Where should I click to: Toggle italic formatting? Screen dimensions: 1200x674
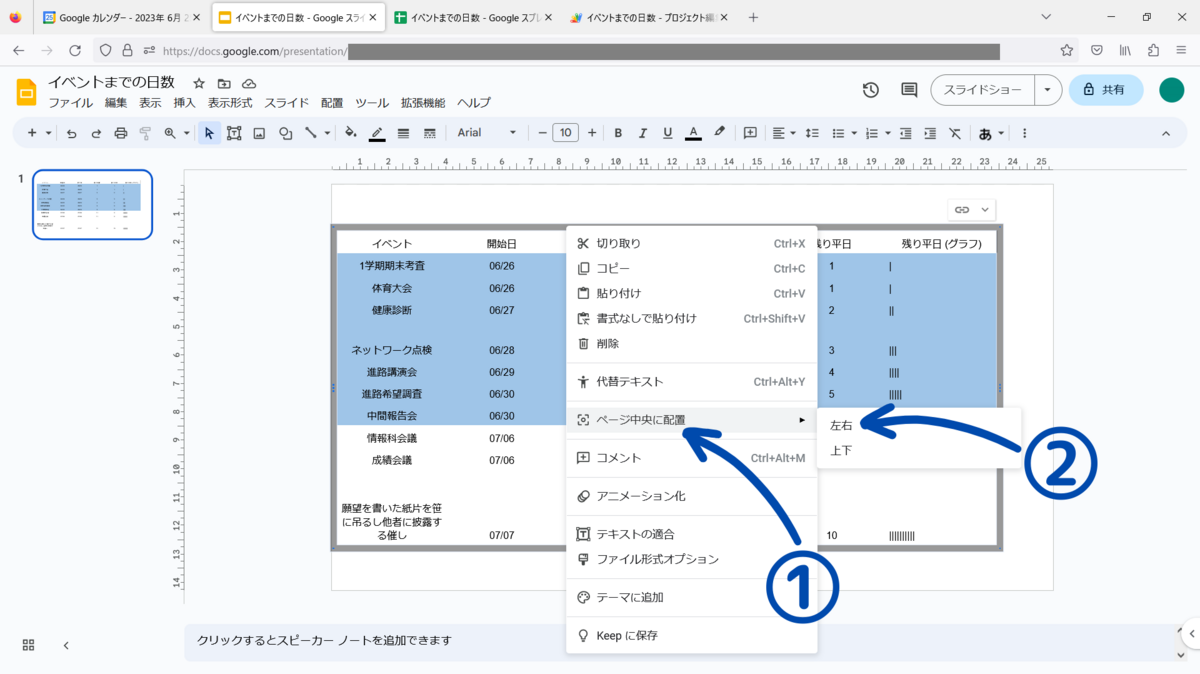tap(643, 133)
